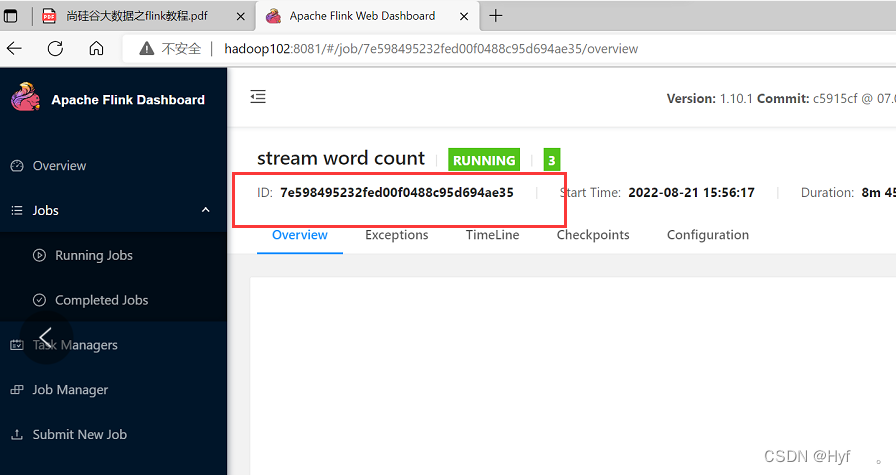Open Task Managers page
Image resolution: width=896 pixels, height=475 pixels.
tap(113, 345)
